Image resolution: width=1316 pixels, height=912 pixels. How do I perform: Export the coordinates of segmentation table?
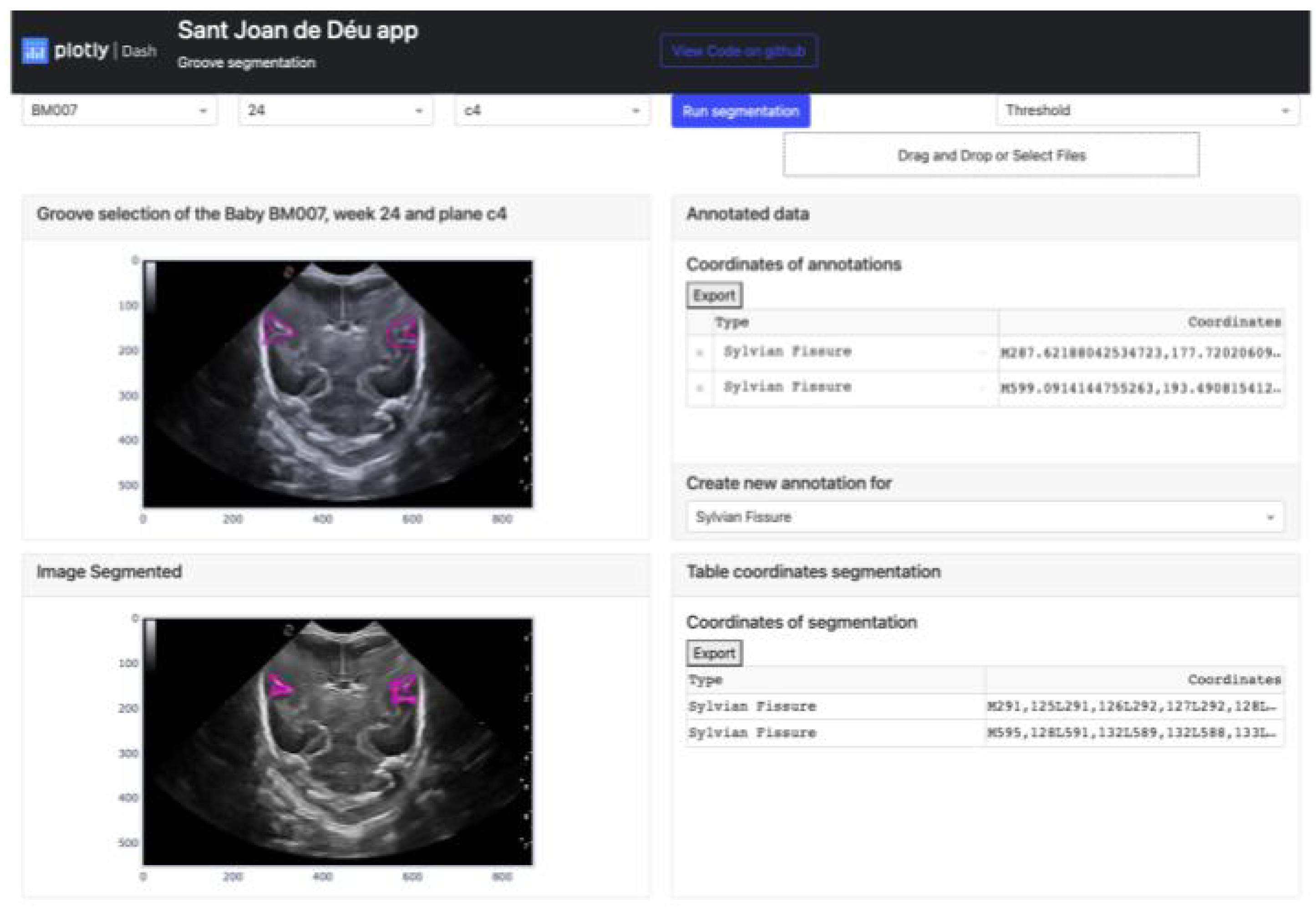(714, 653)
